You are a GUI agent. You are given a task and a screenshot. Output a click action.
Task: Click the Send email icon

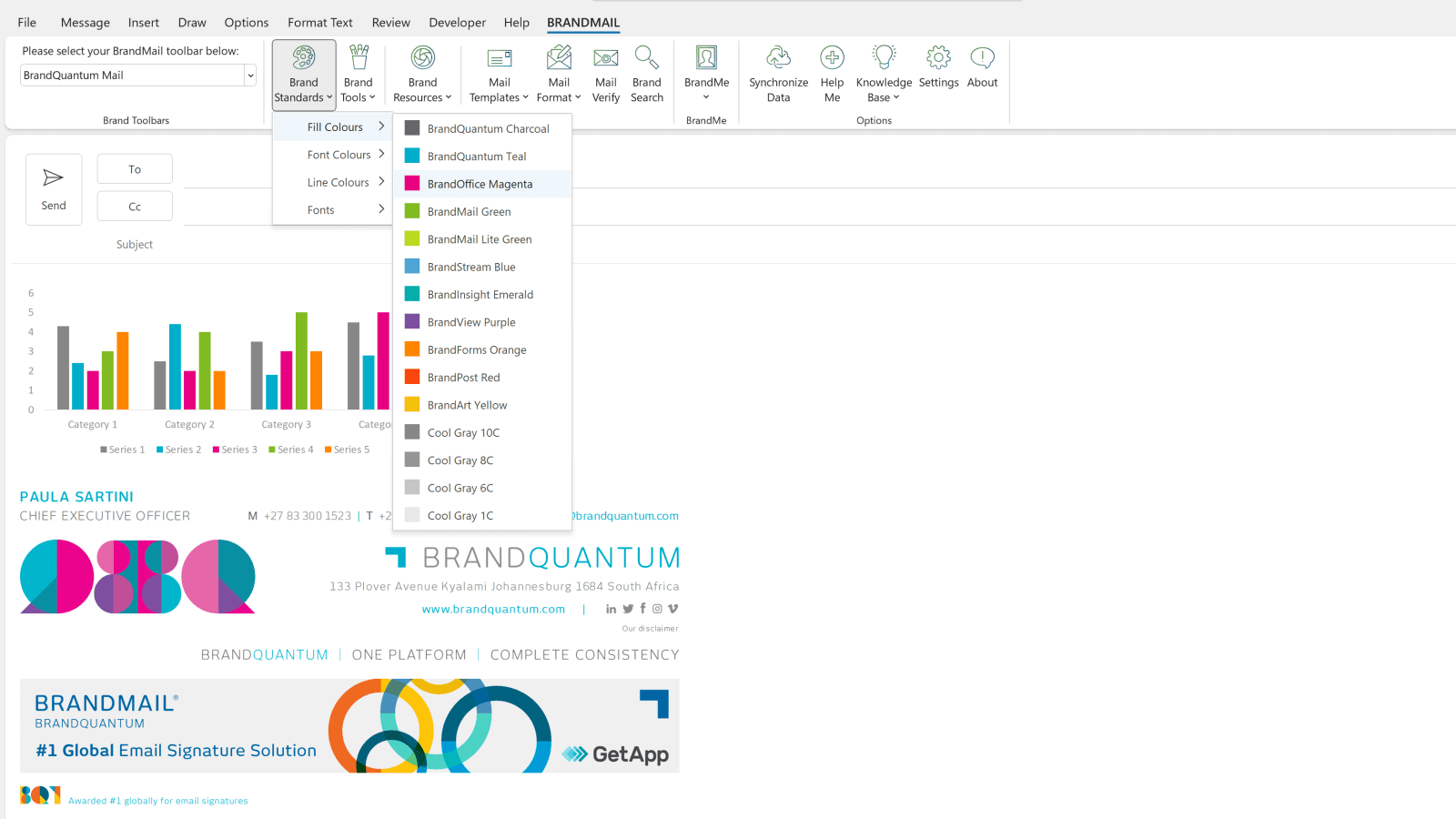pyautogui.click(x=54, y=188)
